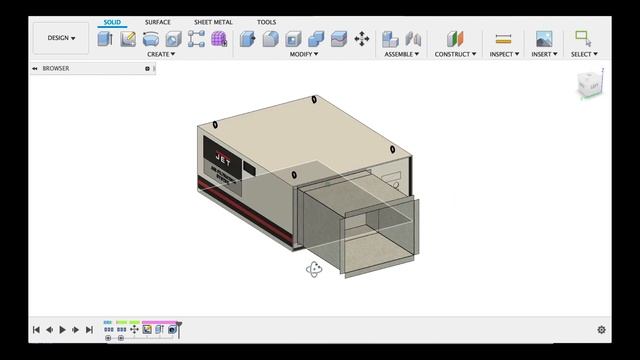Open timeline settings gear
The width and height of the screenshot is (640, 360).
[x=602, y=330]
